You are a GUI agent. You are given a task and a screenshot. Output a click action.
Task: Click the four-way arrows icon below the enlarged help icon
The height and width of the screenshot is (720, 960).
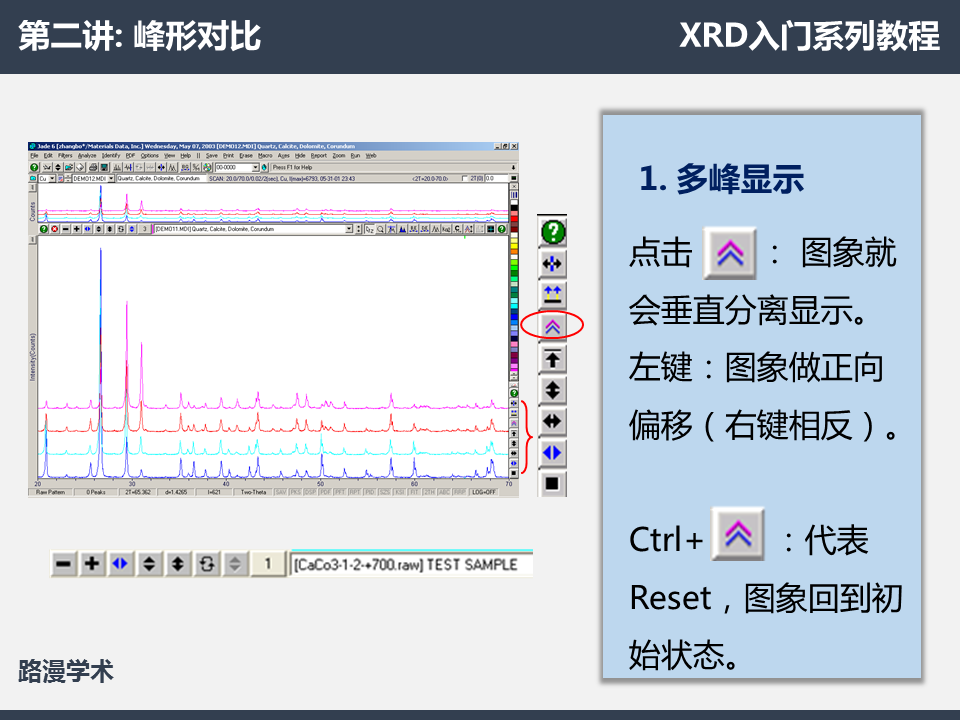coord(553,264)
